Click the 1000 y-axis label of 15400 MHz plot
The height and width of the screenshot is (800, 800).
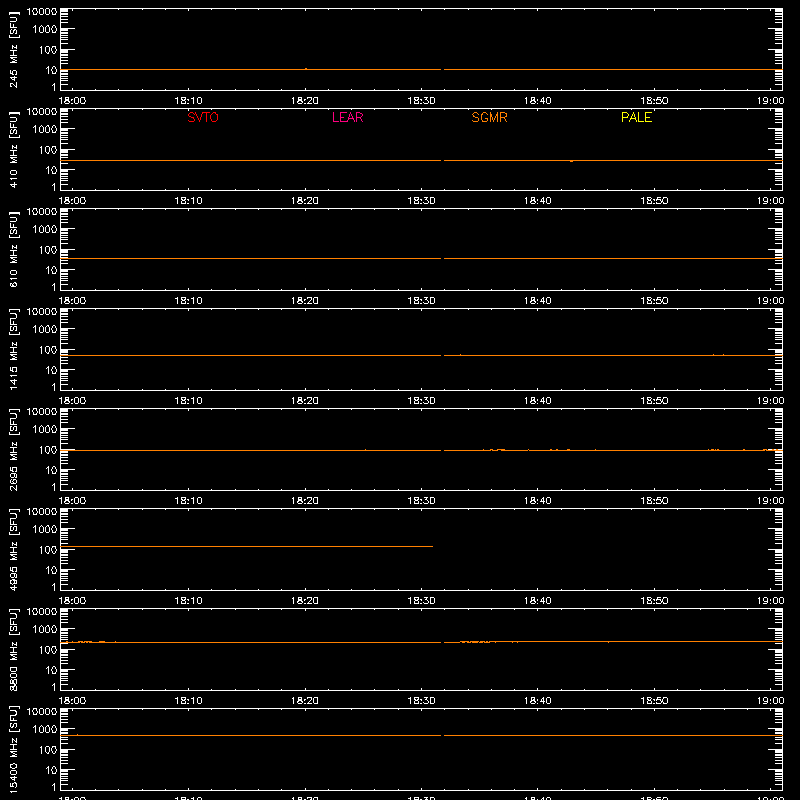[x=45, y=730]
